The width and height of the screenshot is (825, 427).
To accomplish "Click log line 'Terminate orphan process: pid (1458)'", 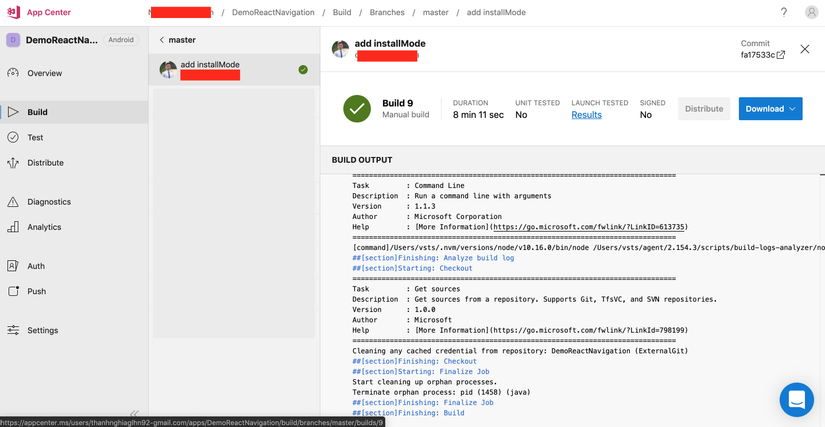I will [442, 392].
